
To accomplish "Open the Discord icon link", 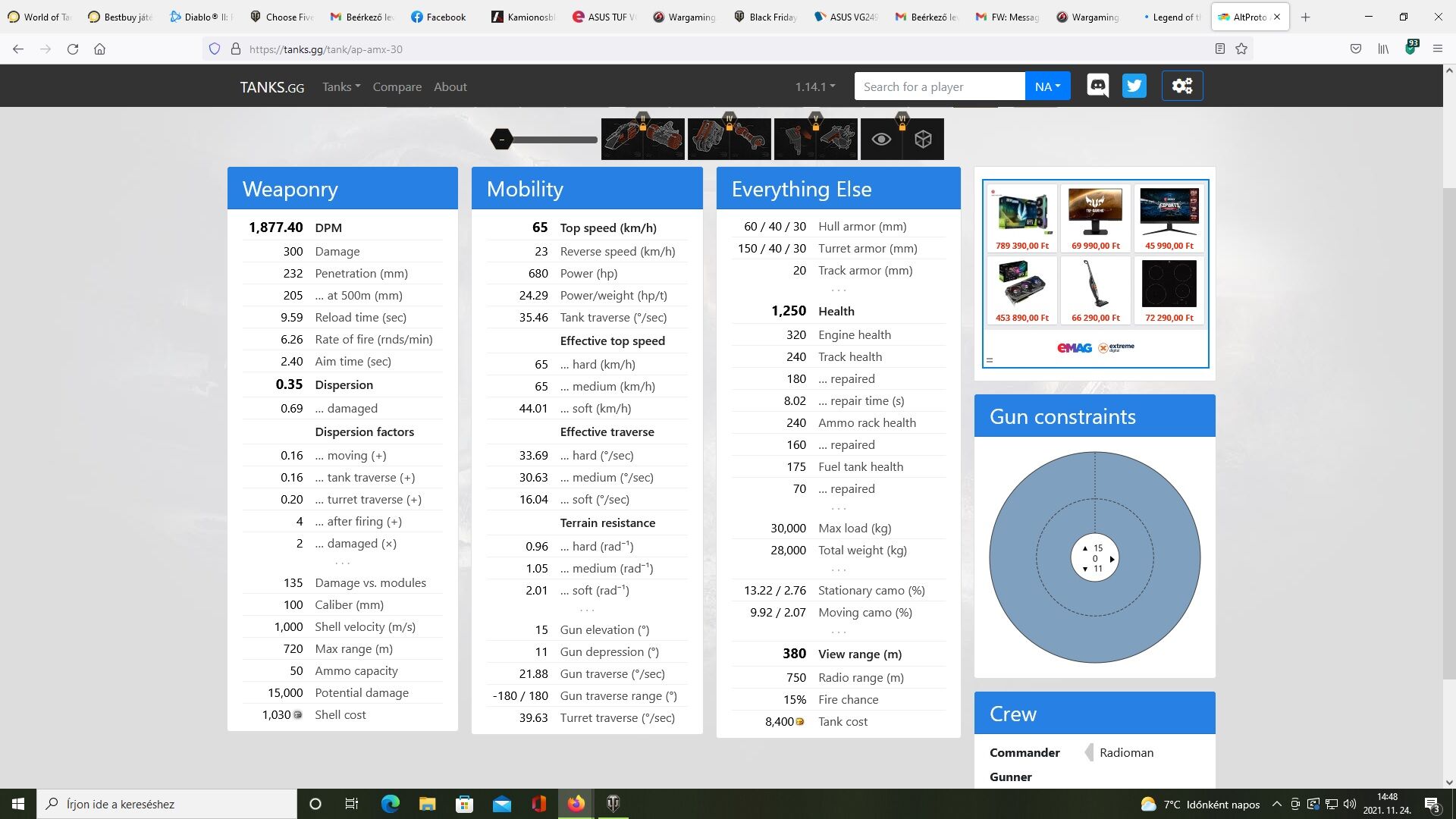I will (x=1097, y=86).
